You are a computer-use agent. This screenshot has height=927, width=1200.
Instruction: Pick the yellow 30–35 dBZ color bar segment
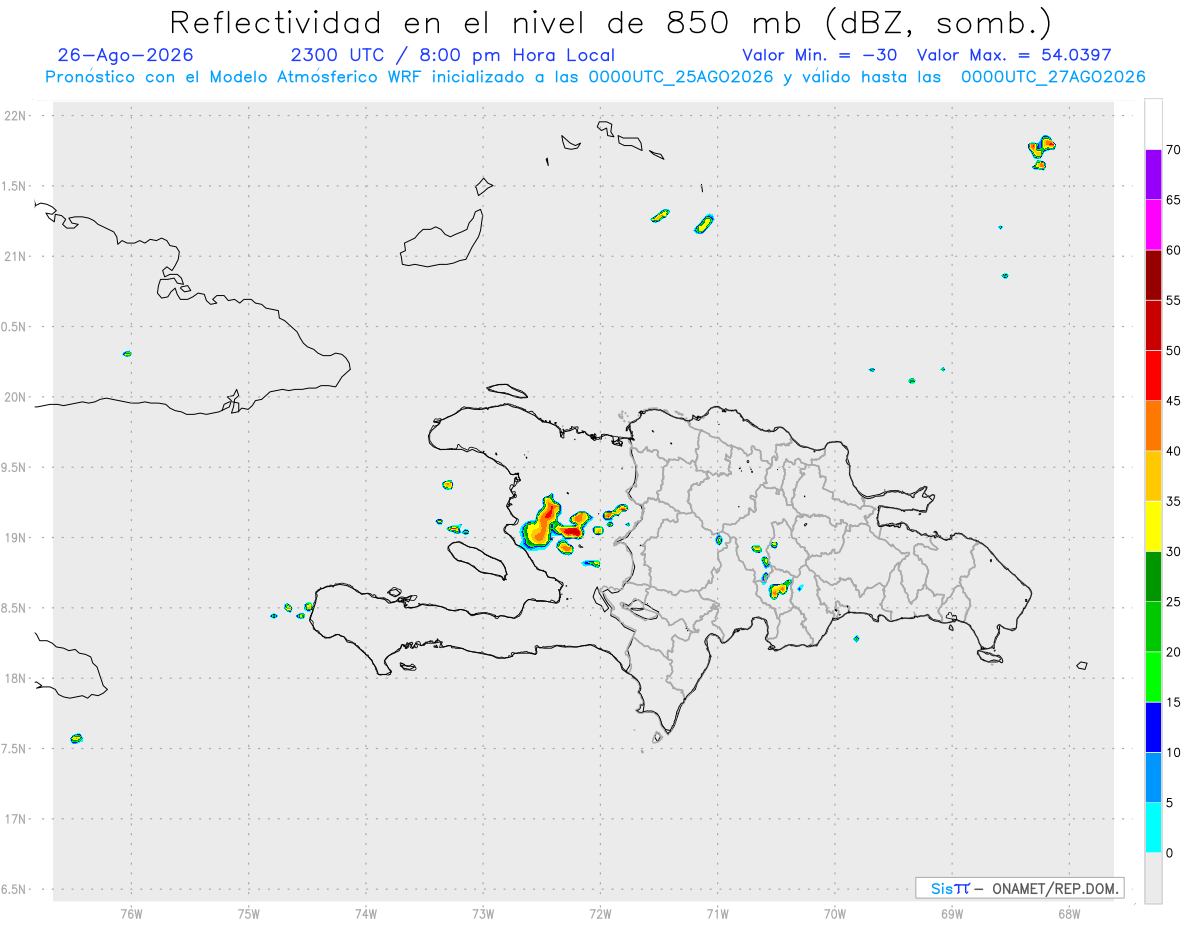tap(1153, 526)
